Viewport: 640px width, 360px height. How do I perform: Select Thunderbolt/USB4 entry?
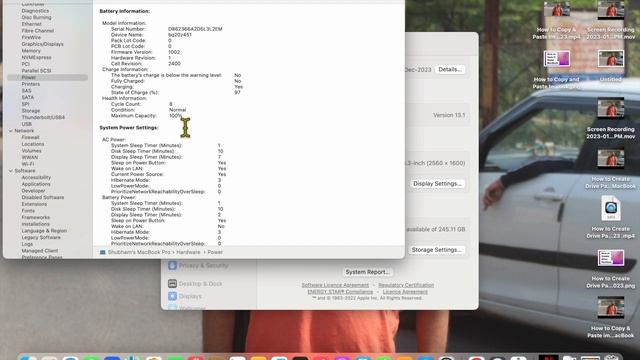coord(43,117)
